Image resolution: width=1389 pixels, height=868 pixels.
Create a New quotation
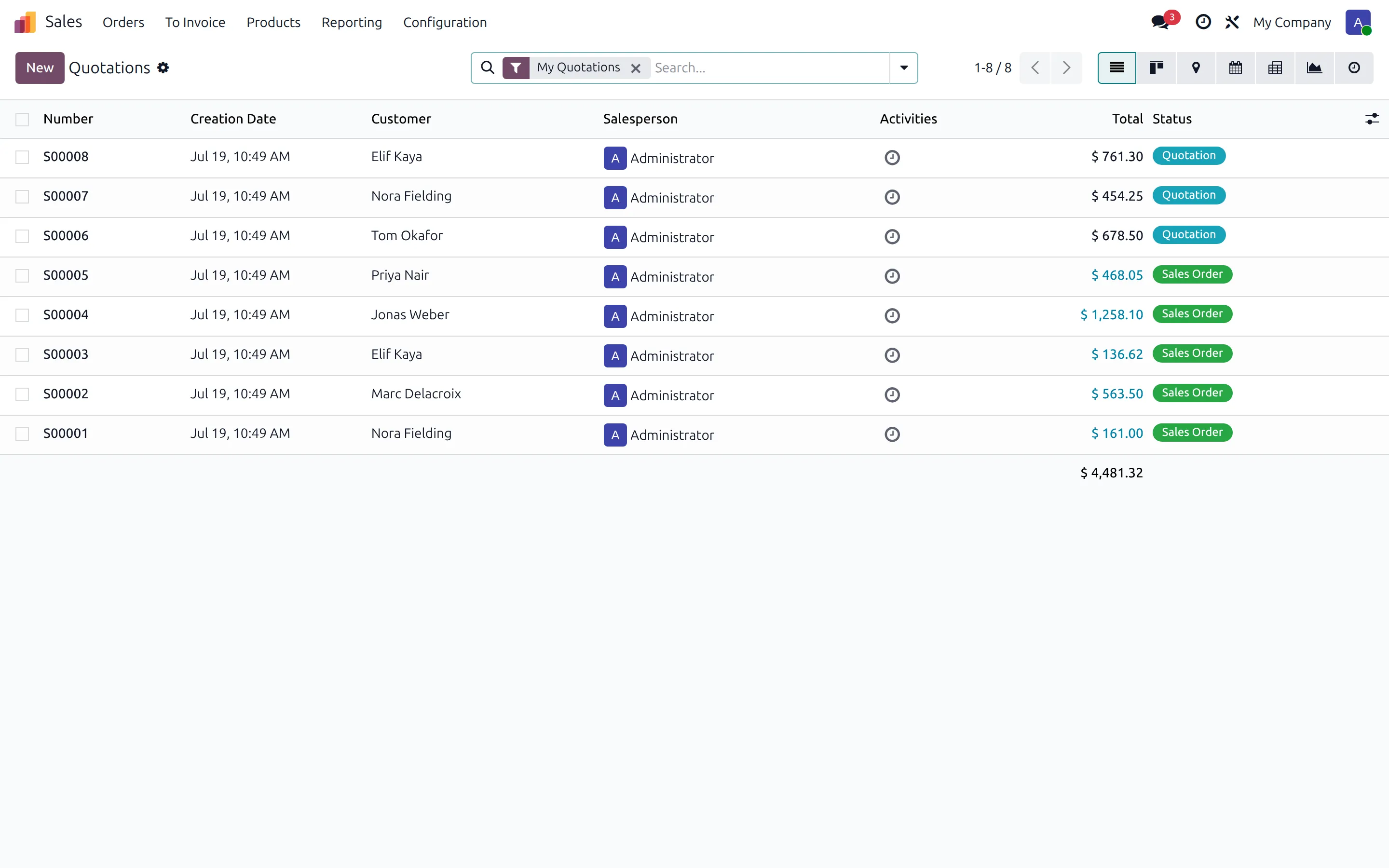(40, 68)
